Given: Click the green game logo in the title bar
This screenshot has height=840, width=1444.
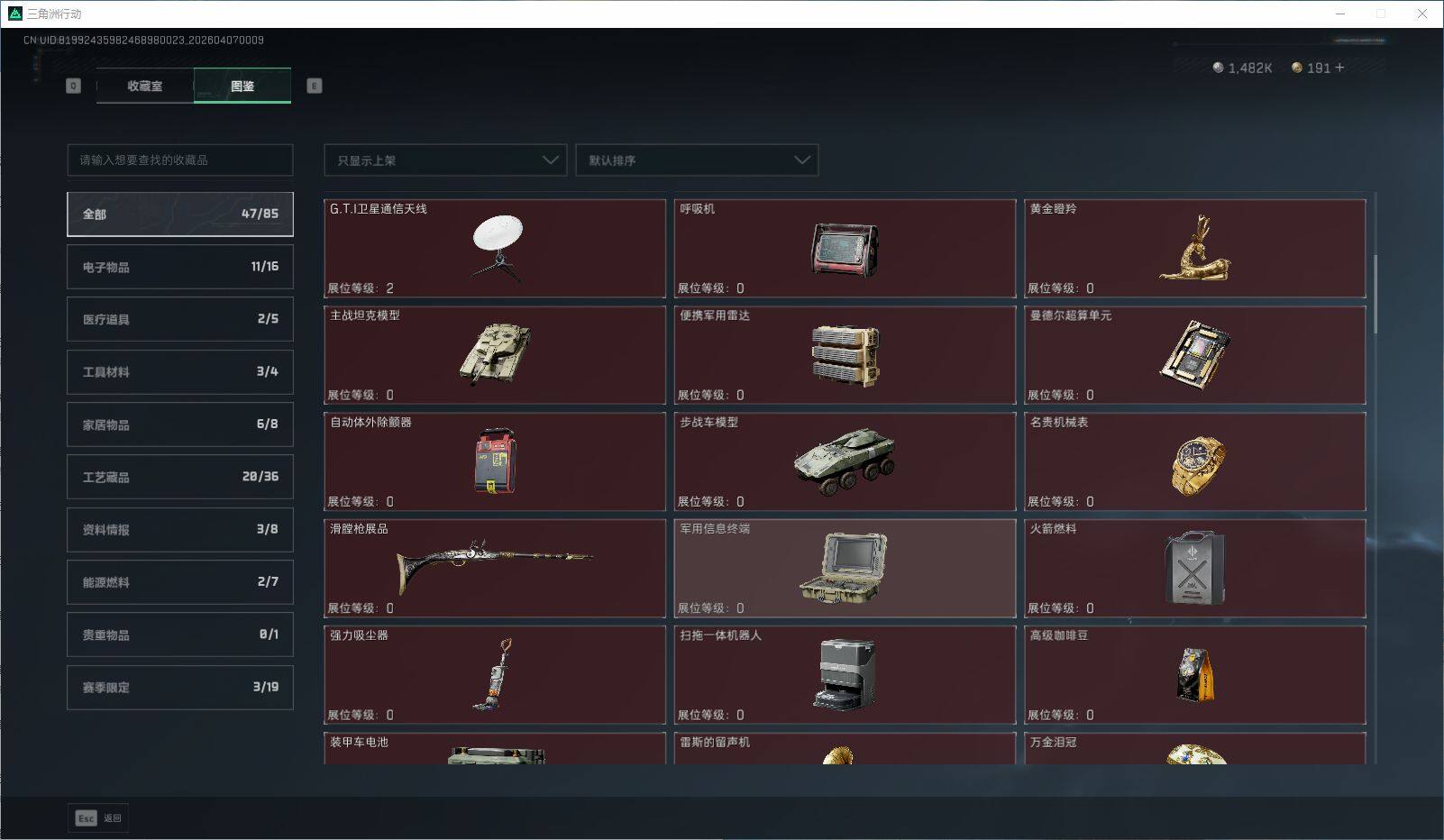Looking at the screenshot, I should click(14, 14).
